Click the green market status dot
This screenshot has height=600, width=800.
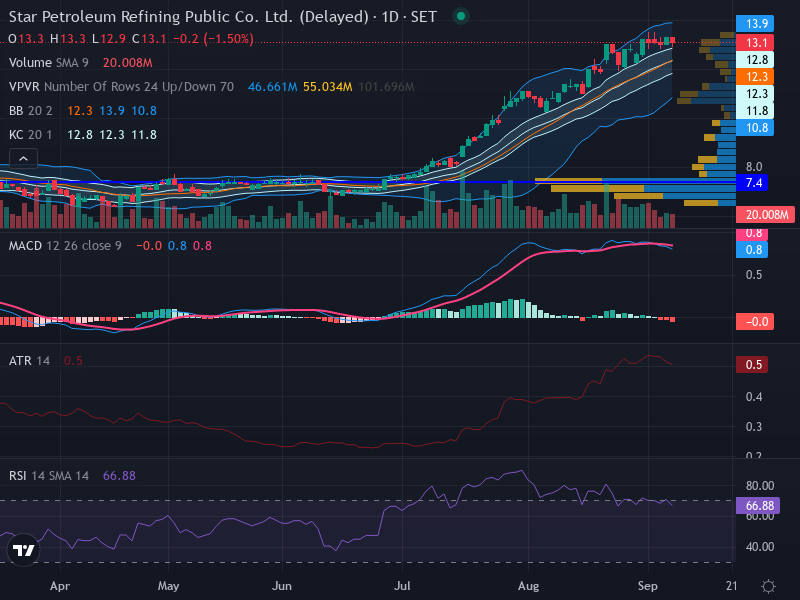point(461,16)
